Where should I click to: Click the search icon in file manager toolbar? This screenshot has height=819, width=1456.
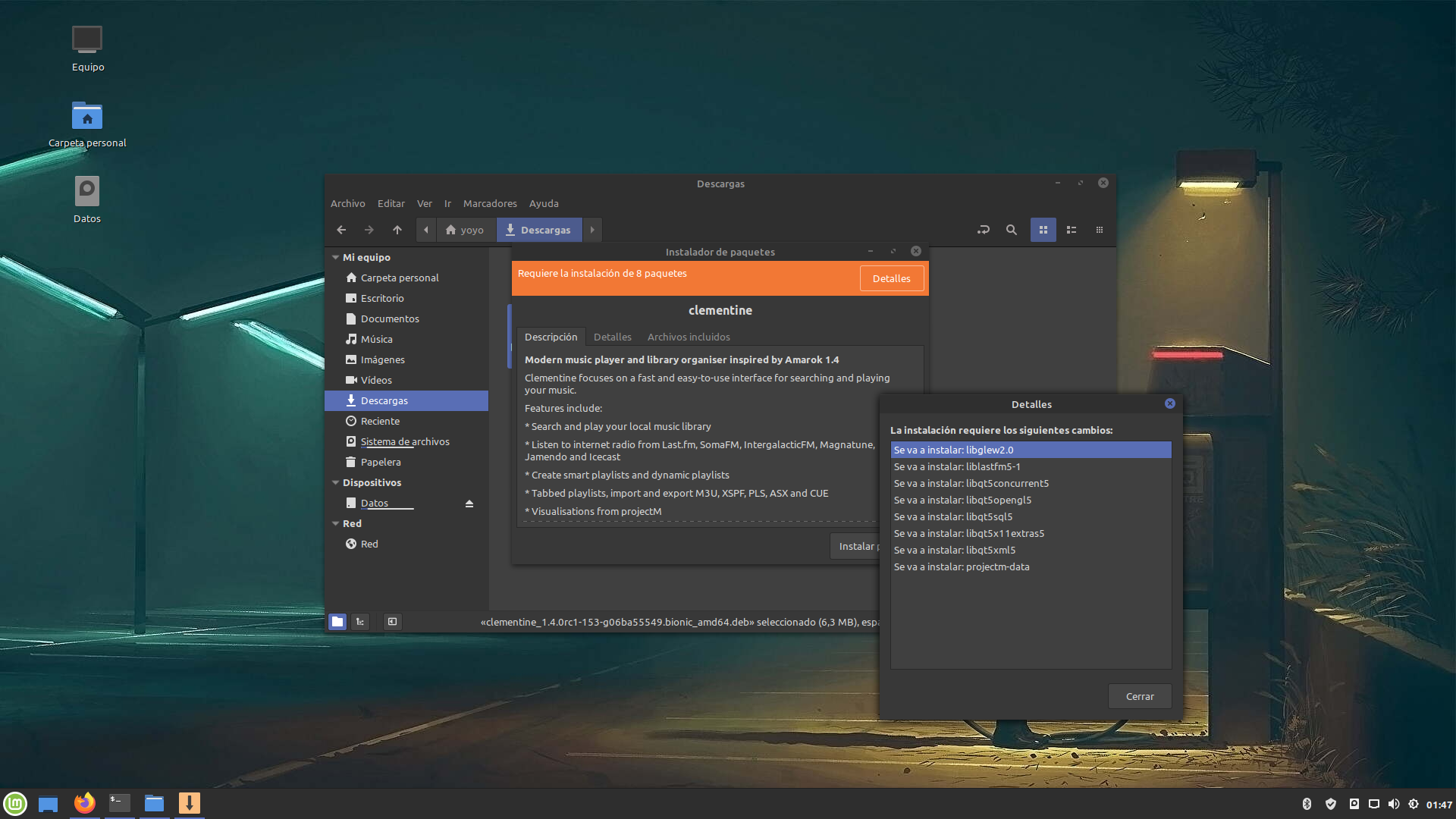point(1011,230)
